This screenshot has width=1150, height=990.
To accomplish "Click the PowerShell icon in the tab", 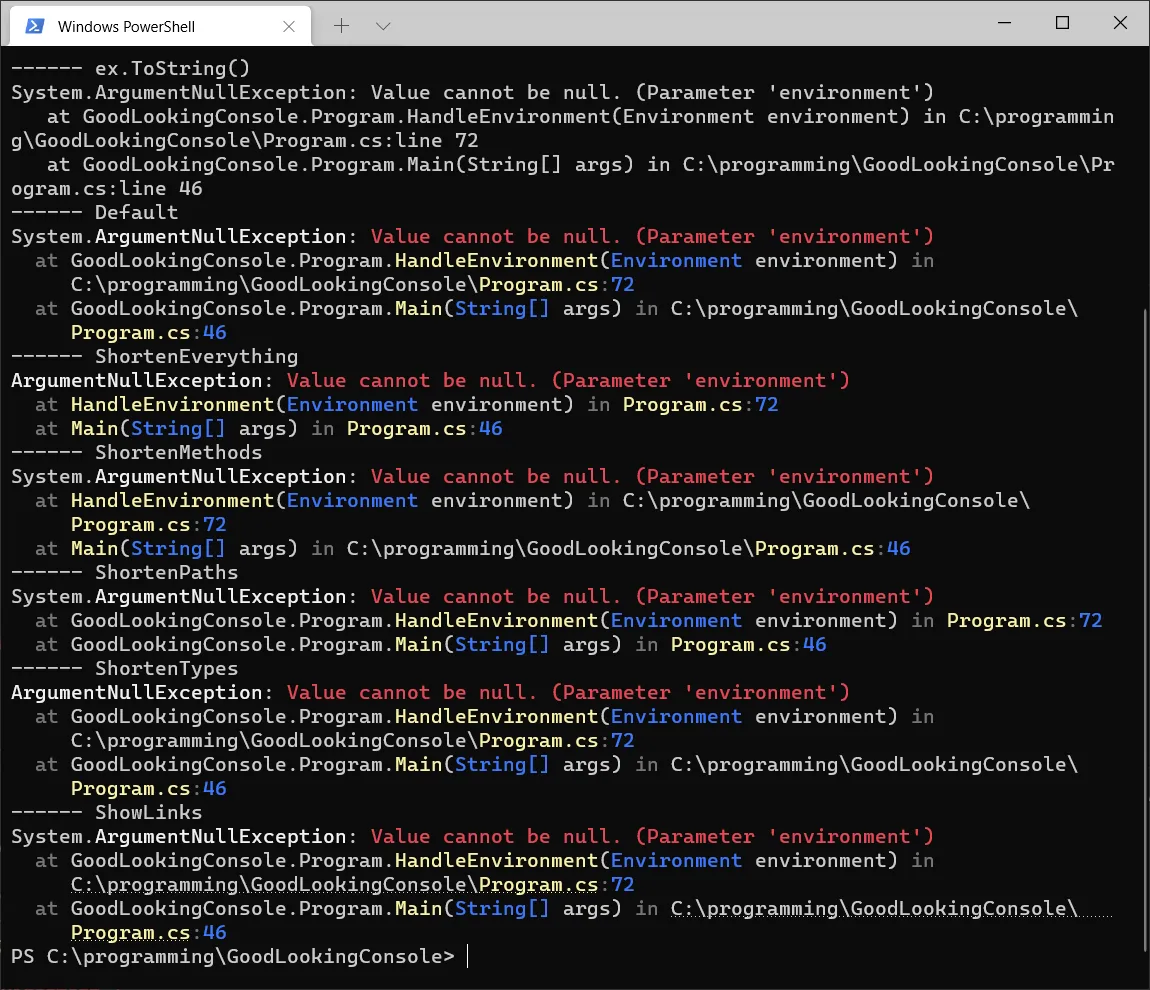I will tap(34, 26).
